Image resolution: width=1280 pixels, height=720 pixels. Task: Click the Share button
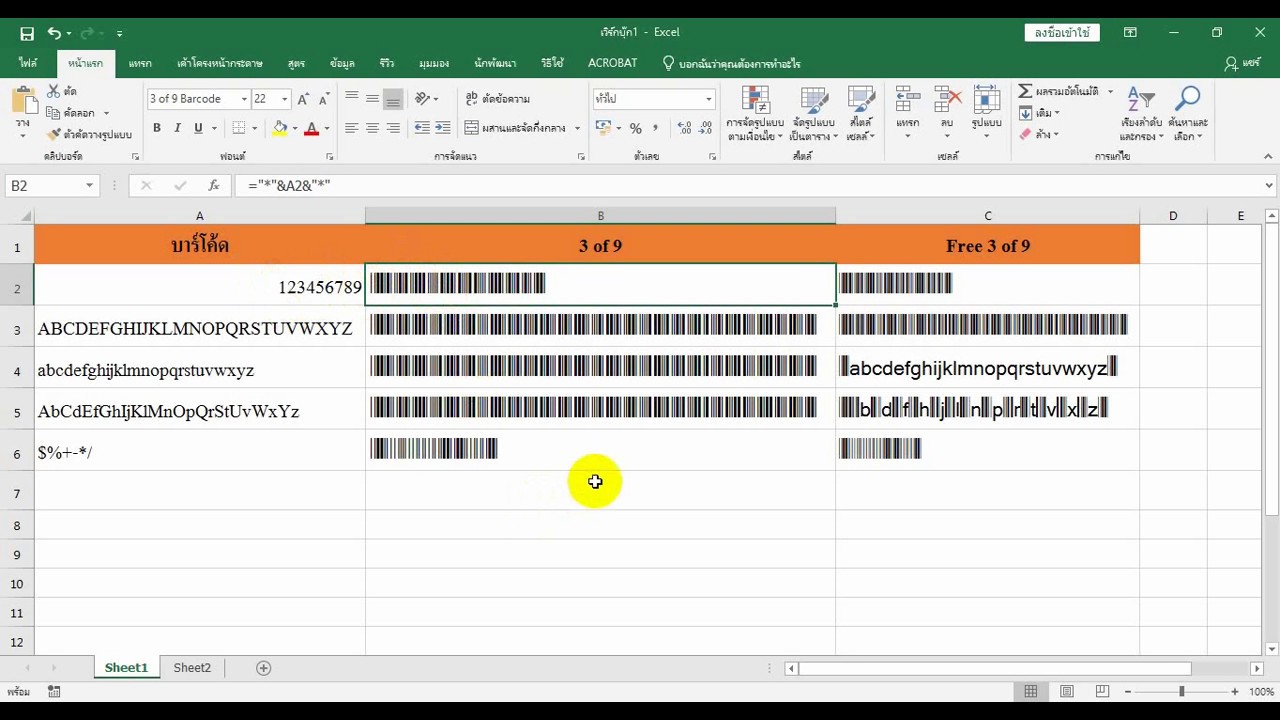click(x=1243, y=63)
